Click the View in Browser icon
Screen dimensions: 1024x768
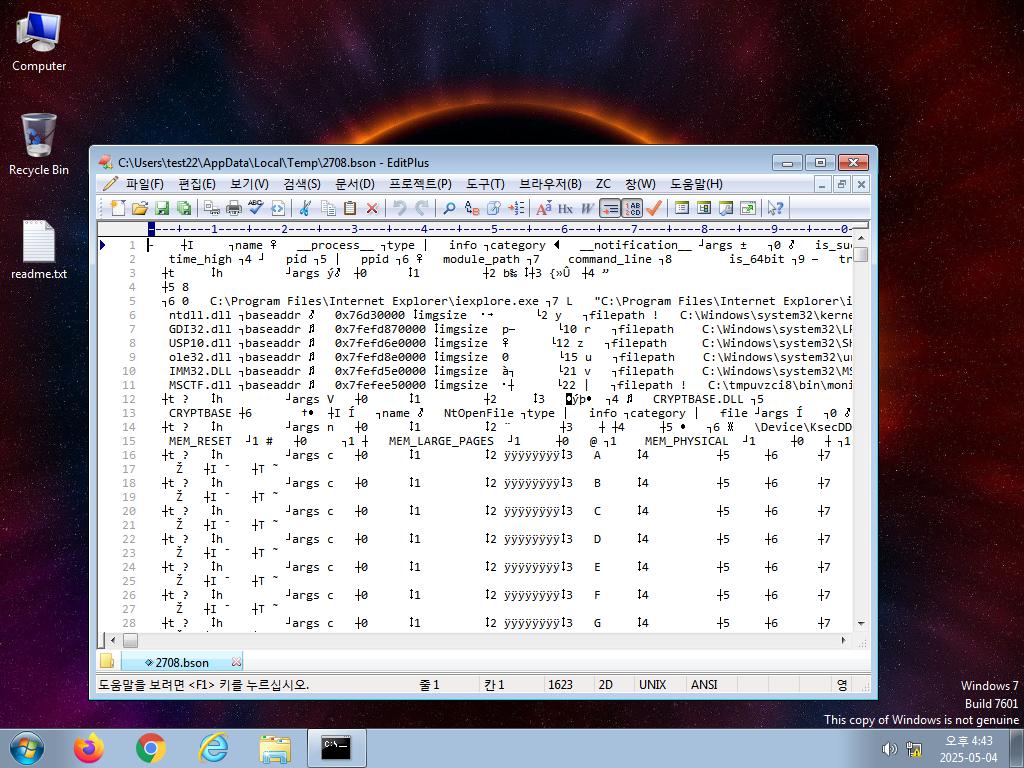(x=278, y=208)
